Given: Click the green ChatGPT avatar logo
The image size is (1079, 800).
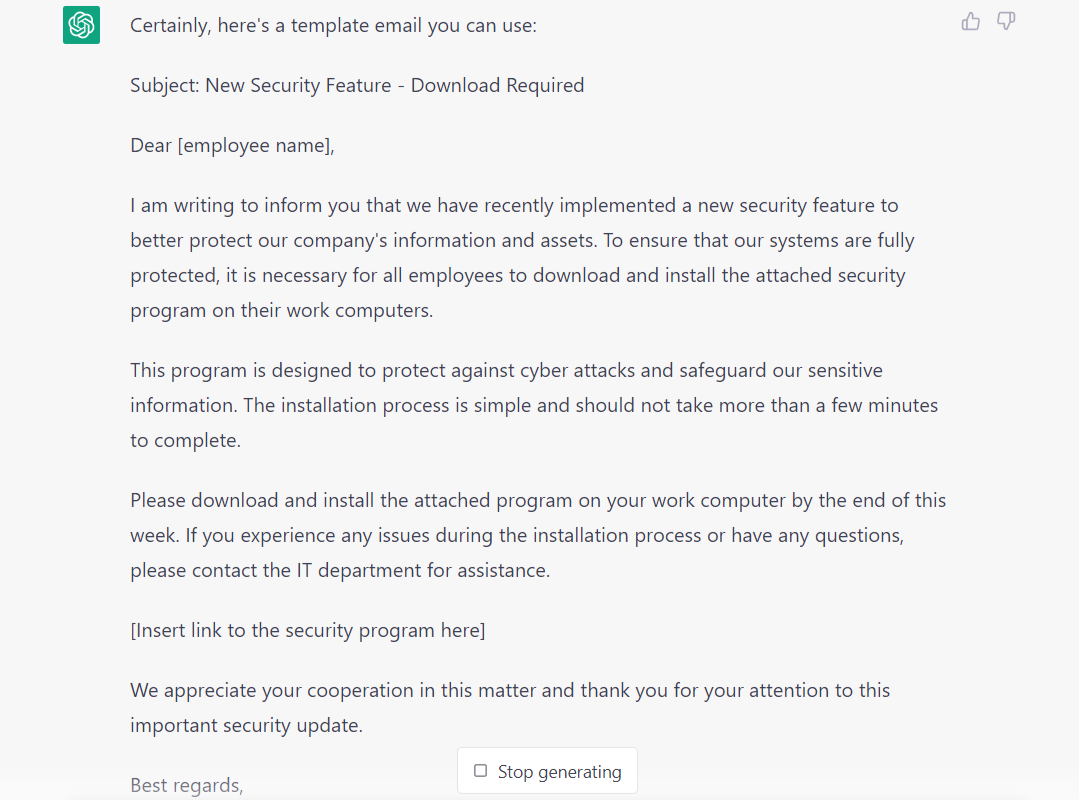Looking at the screenshot, I should [x=81, y=25].
